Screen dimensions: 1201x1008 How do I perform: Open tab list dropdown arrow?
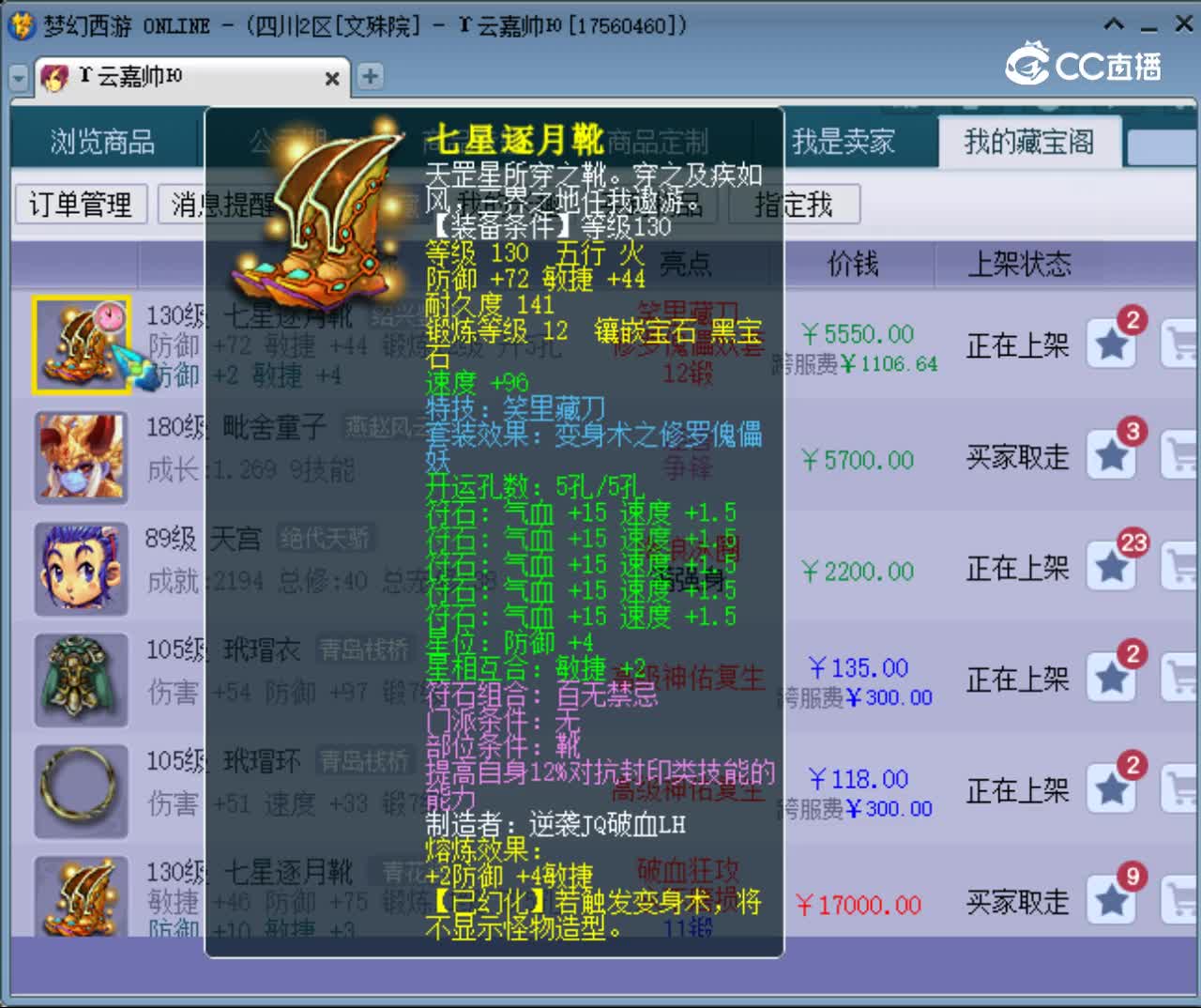coord(19,77)
